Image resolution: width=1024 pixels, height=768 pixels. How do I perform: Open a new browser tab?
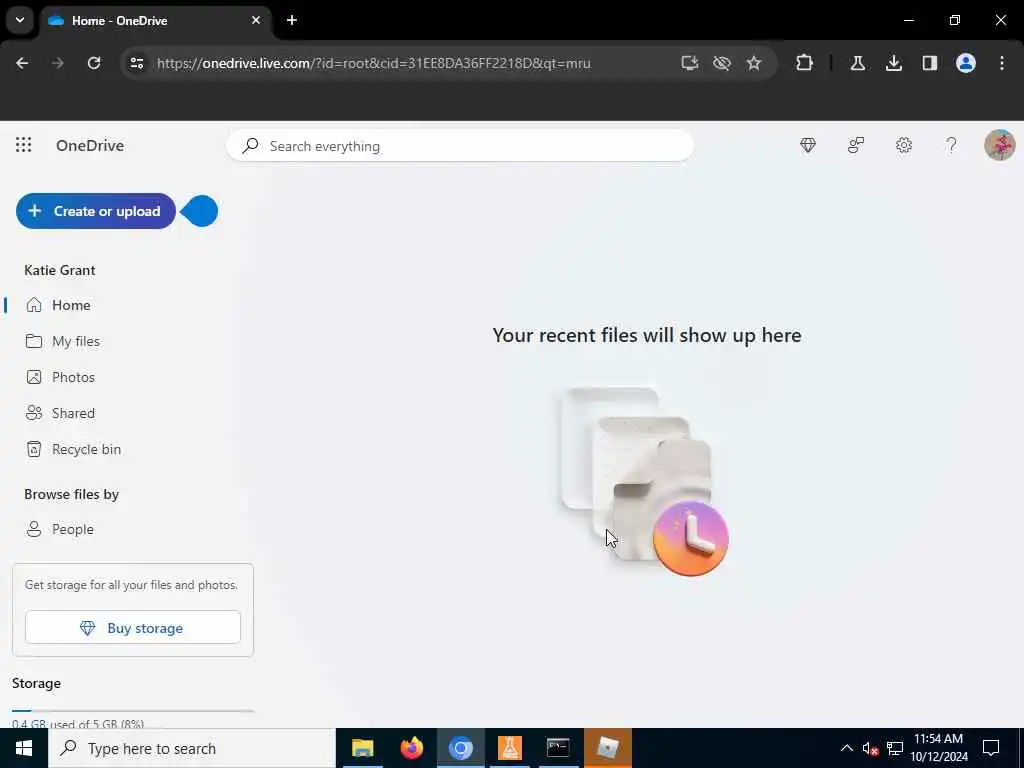point(292,20)
